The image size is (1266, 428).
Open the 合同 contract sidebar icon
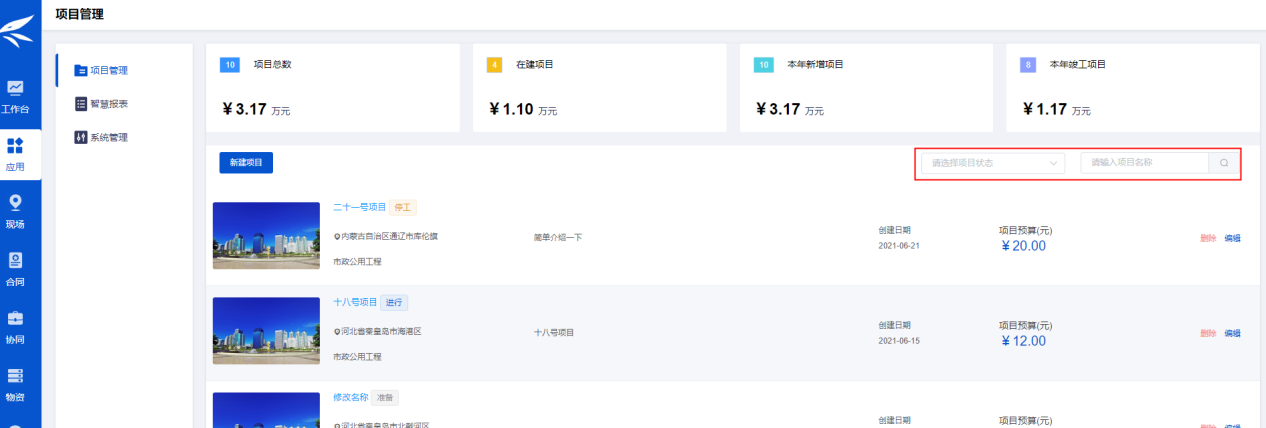[16, 261]
